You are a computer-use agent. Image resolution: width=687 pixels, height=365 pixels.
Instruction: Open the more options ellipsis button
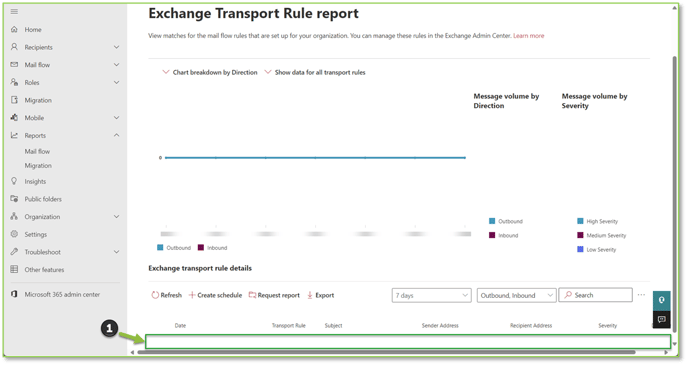[641, 295]
